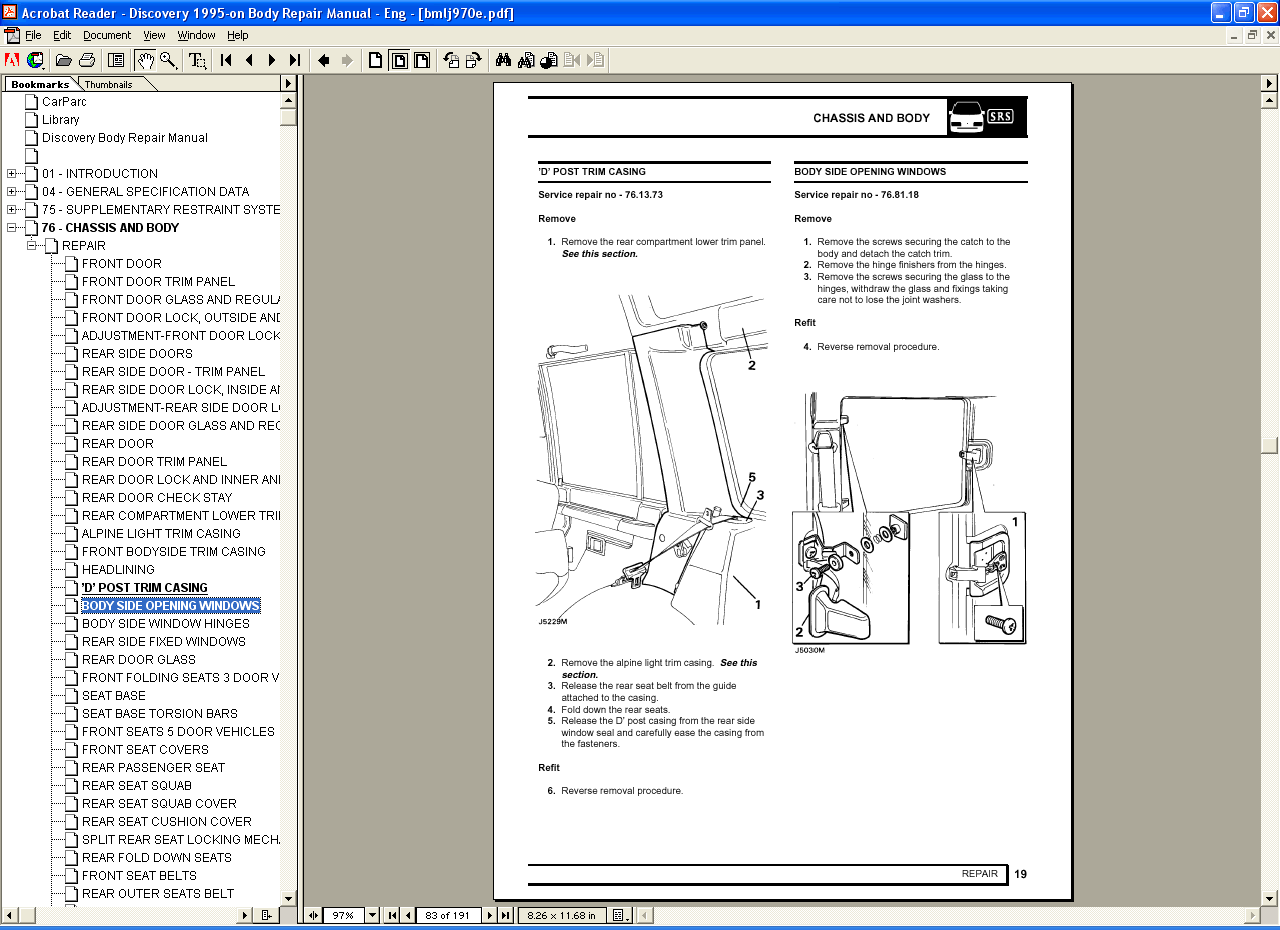
Task: Go to last page in status bar
Action: pyautogui.click(x=506, y=915)
